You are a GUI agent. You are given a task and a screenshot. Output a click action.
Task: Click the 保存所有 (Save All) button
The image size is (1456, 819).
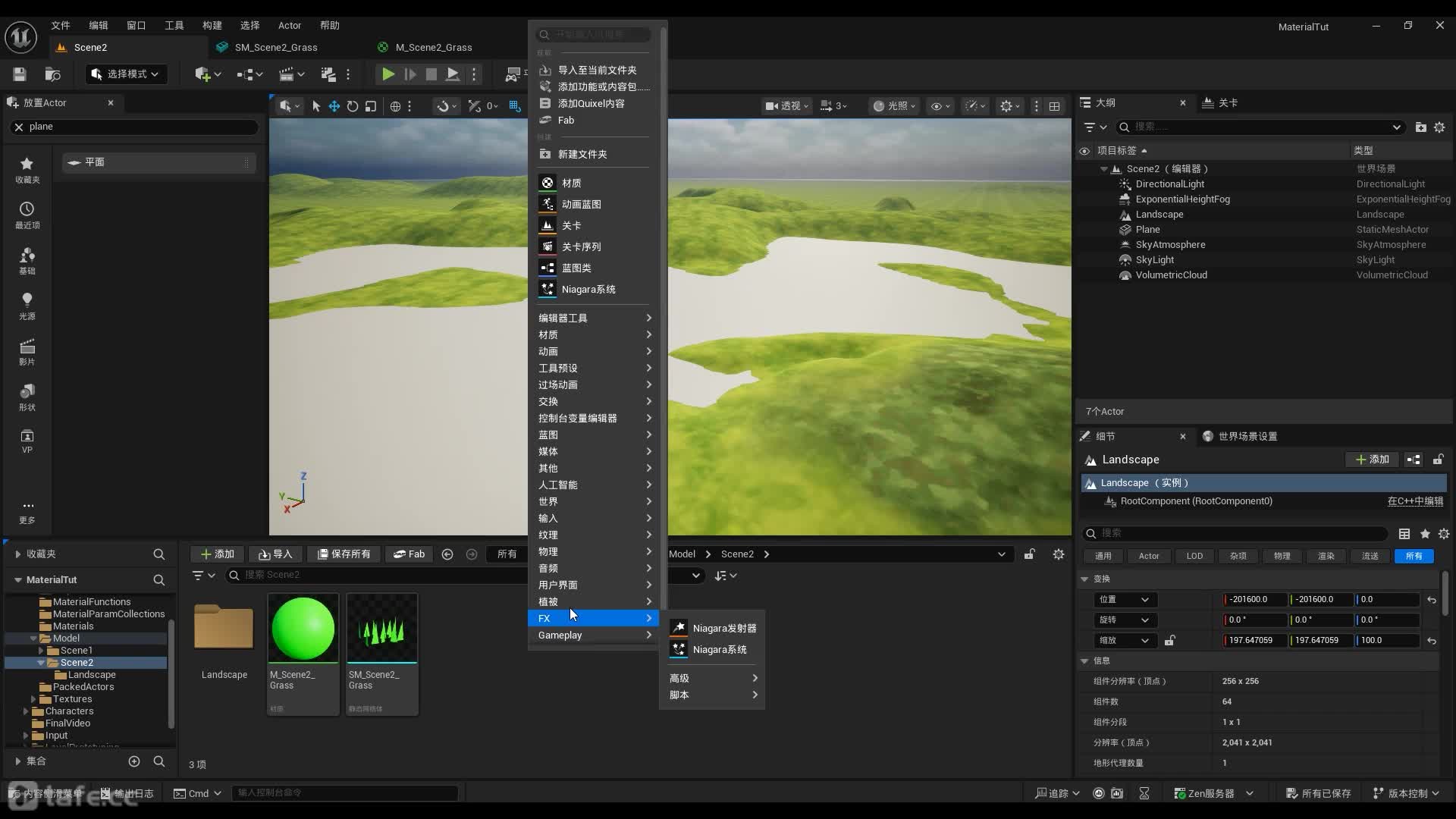[x=344, y=554]
